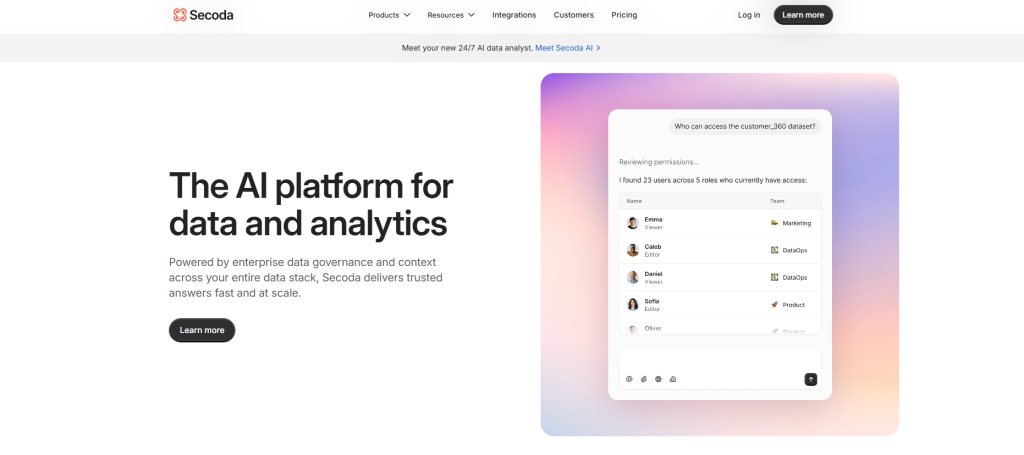Click Emma's avatar photo

(x=633, y=223)
